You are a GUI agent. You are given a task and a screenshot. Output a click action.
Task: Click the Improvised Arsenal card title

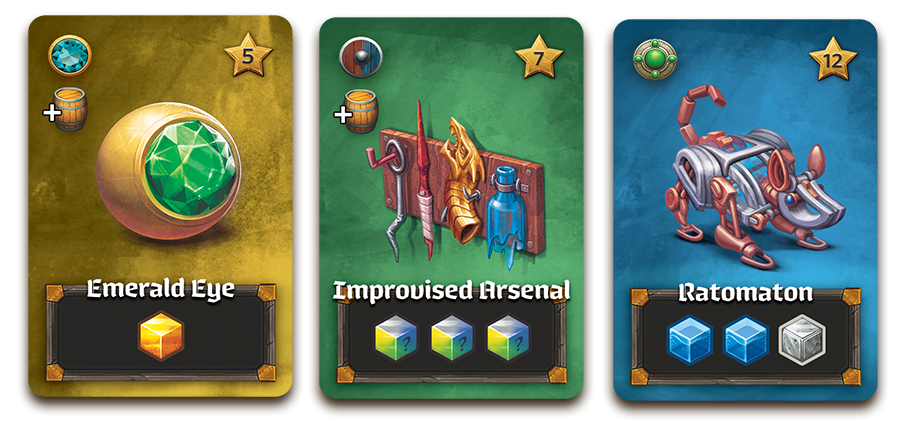tap(451, 290)
